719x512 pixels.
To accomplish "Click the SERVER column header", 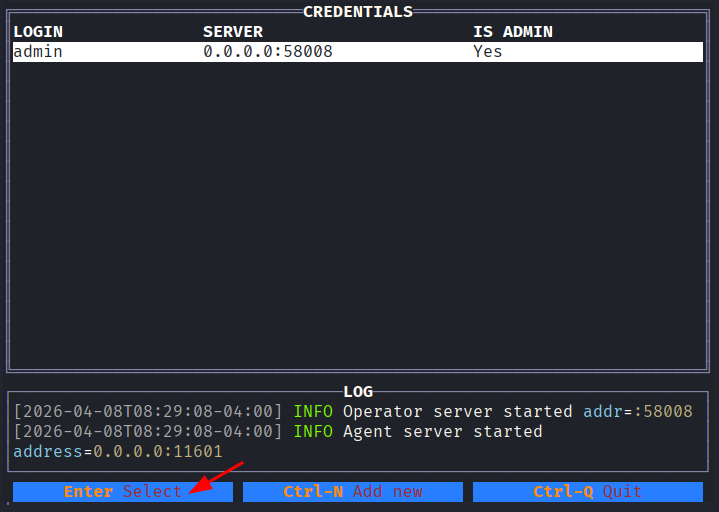I will coord(233,32).
